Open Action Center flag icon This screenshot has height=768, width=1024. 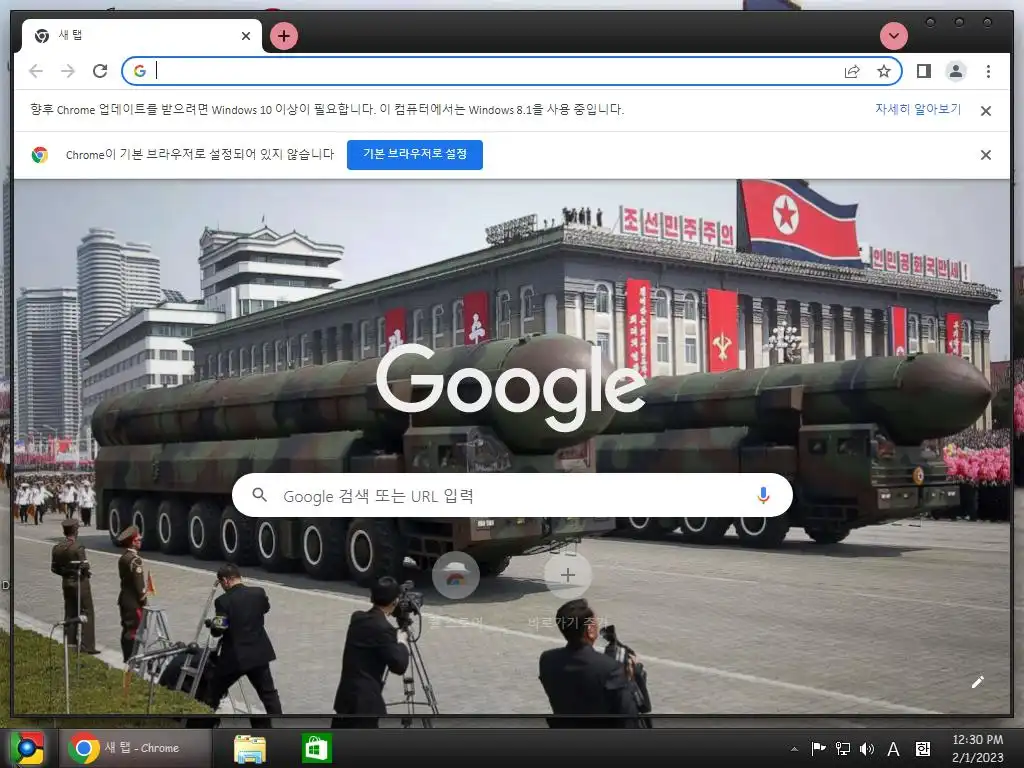[818, 749]
